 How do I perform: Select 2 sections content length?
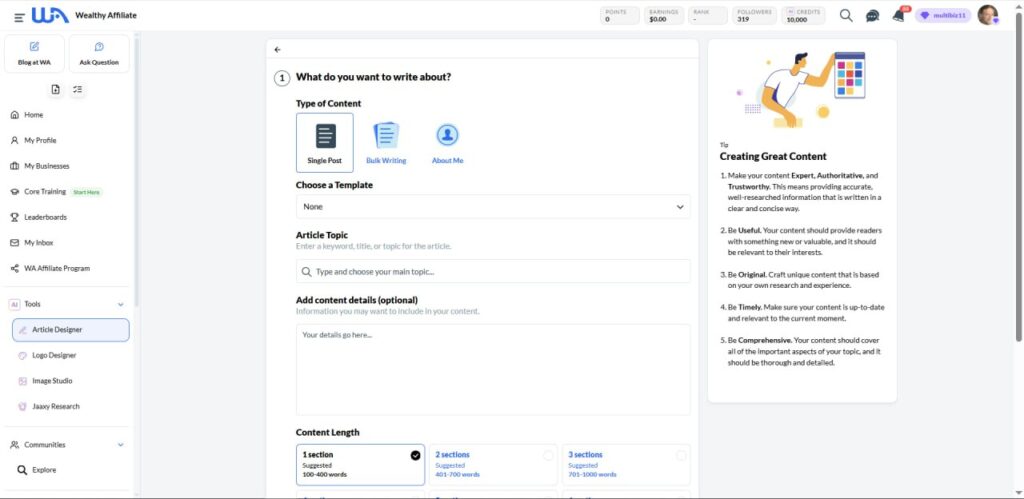click(494, 465)
